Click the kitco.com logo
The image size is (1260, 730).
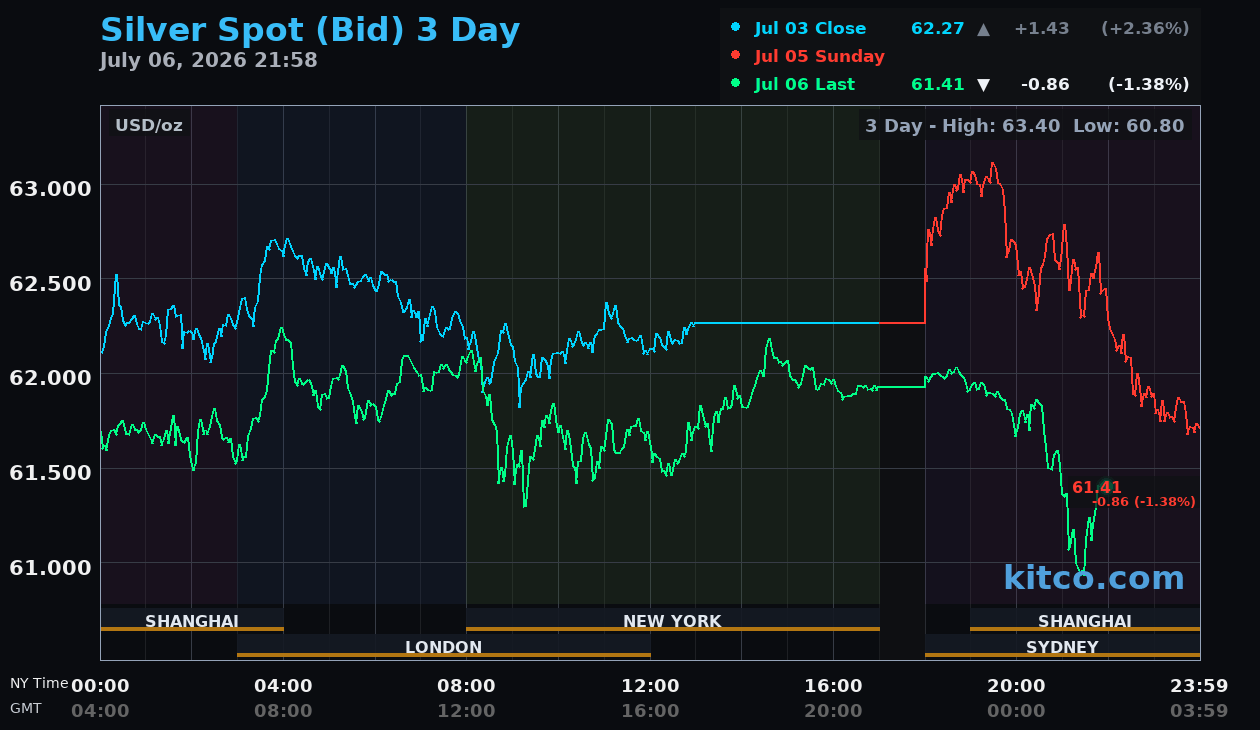point(1094,578)
